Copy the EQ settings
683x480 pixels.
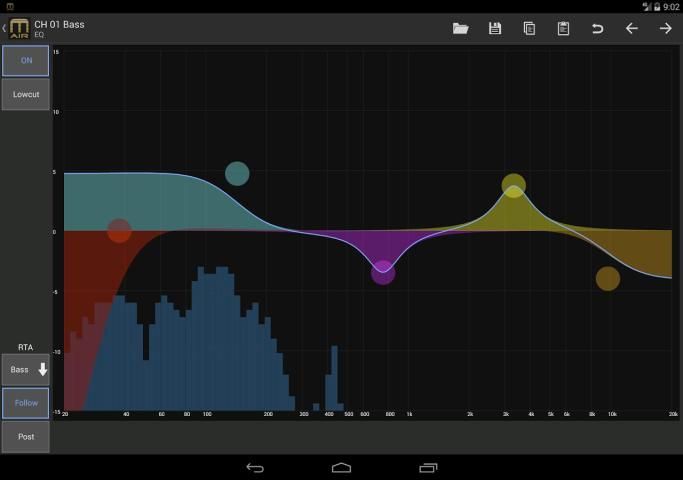click(529, 28)
